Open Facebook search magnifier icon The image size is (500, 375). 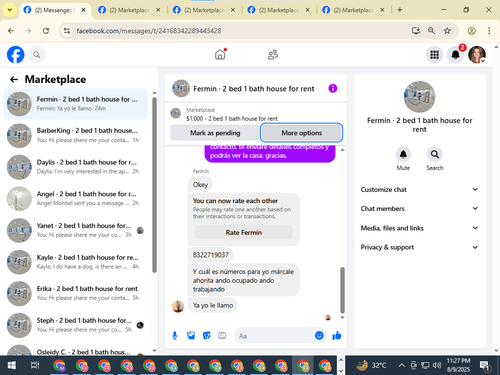point(37,55)
